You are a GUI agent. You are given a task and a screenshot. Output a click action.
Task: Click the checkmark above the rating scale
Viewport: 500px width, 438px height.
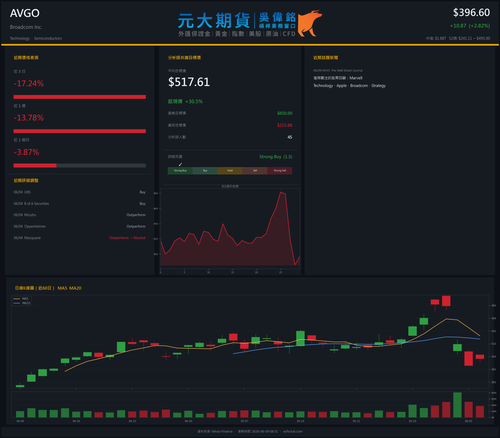[180, 164]
